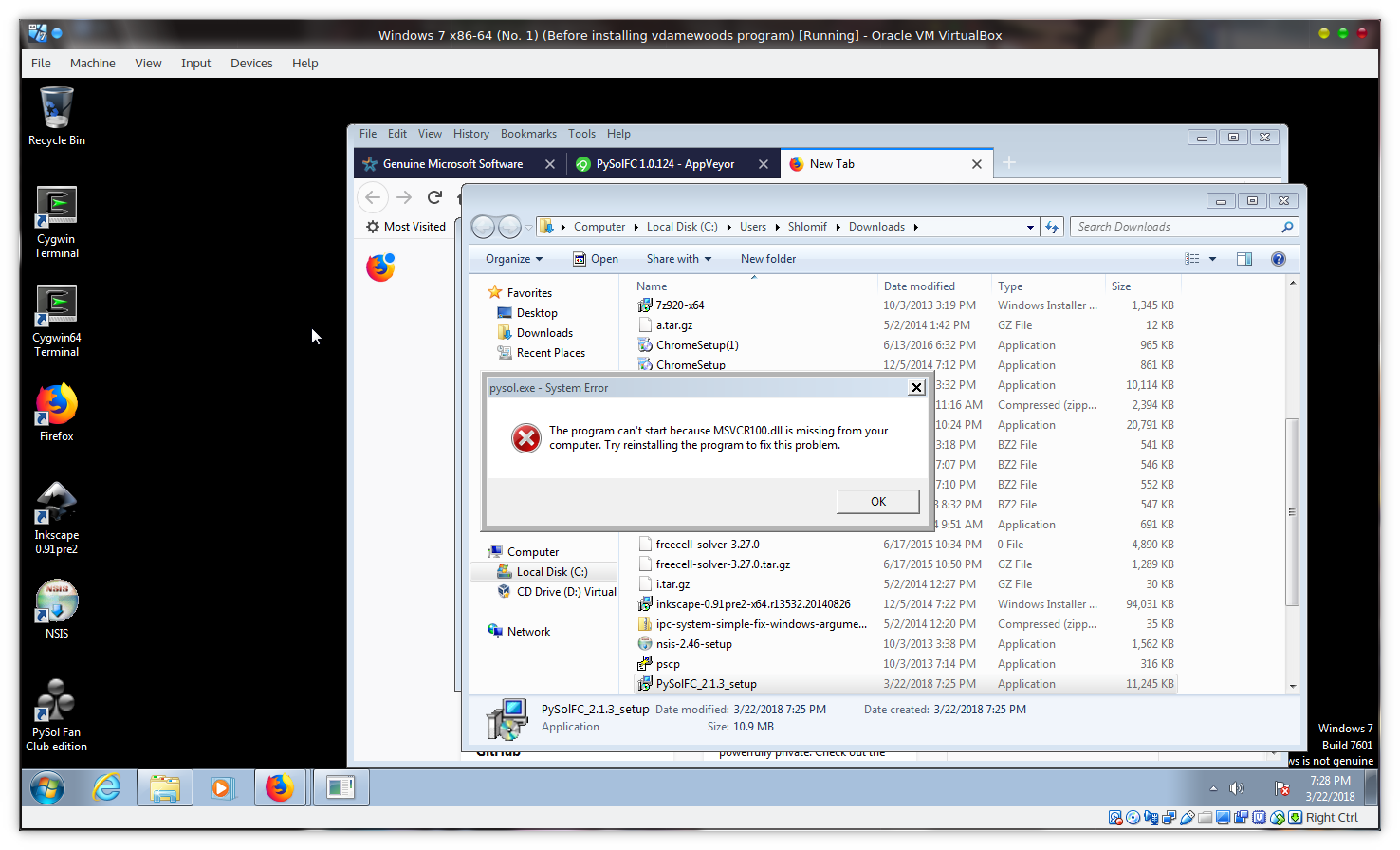Switch to Firefox taskbar button

click(x=280, y=787)
